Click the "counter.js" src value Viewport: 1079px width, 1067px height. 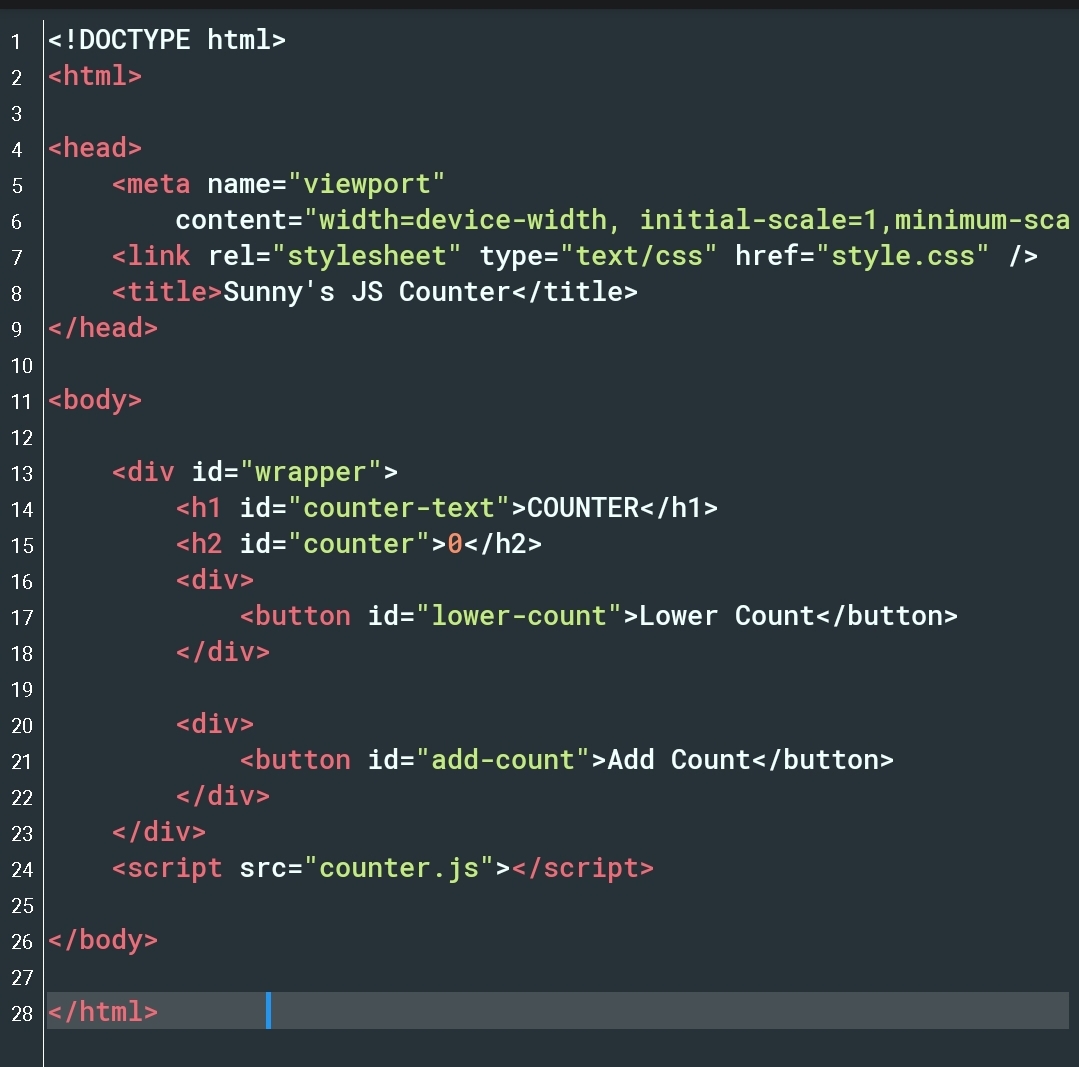398,868
